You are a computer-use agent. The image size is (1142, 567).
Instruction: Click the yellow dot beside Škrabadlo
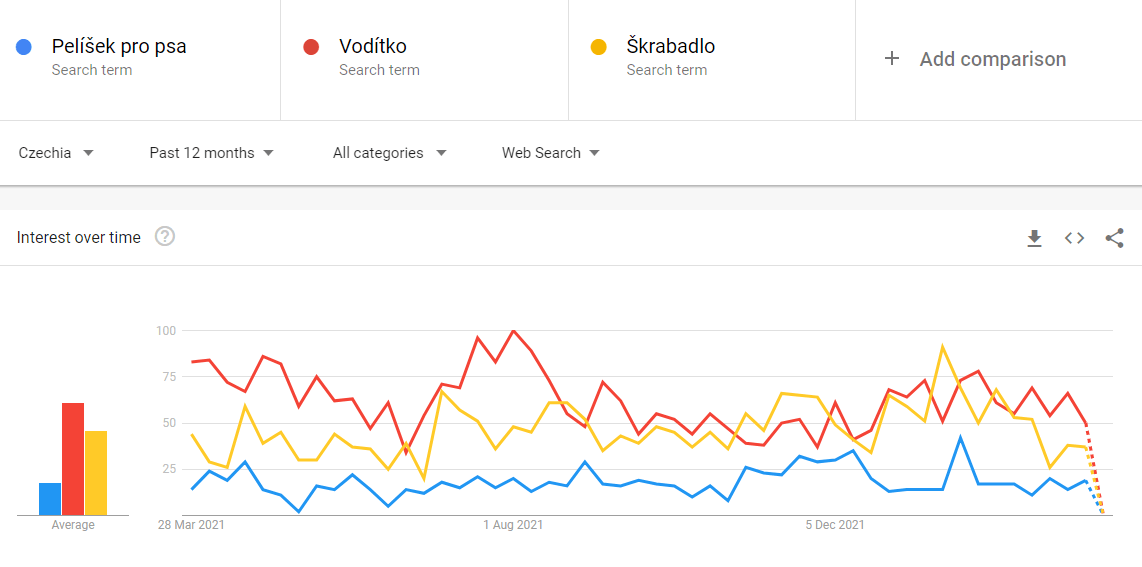coord(599,47)
